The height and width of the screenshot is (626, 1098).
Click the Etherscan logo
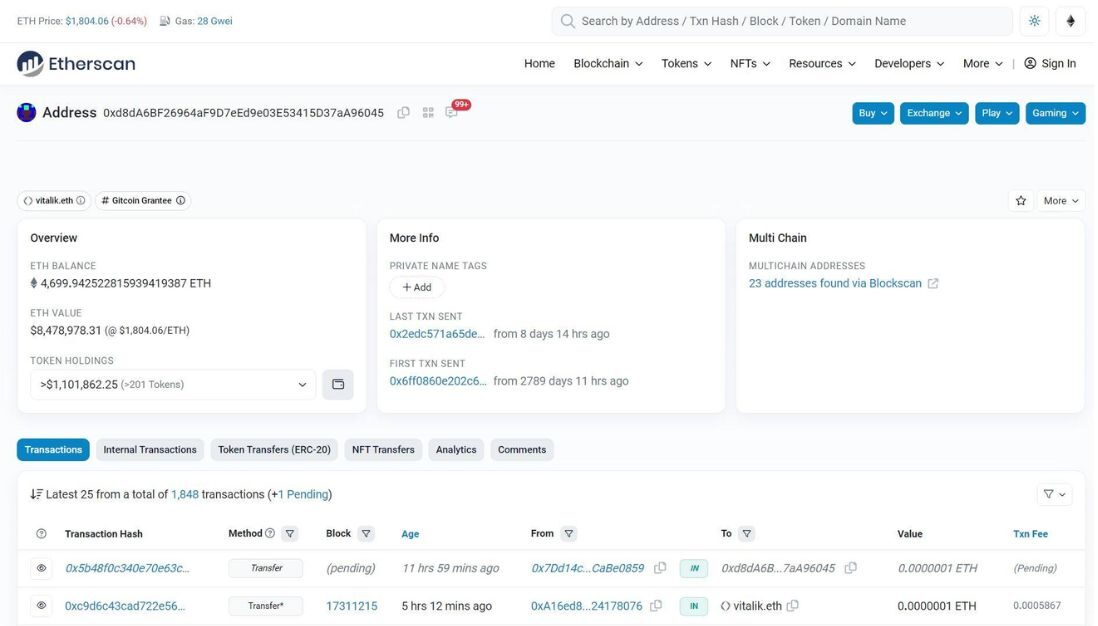(x=76, y=64)
